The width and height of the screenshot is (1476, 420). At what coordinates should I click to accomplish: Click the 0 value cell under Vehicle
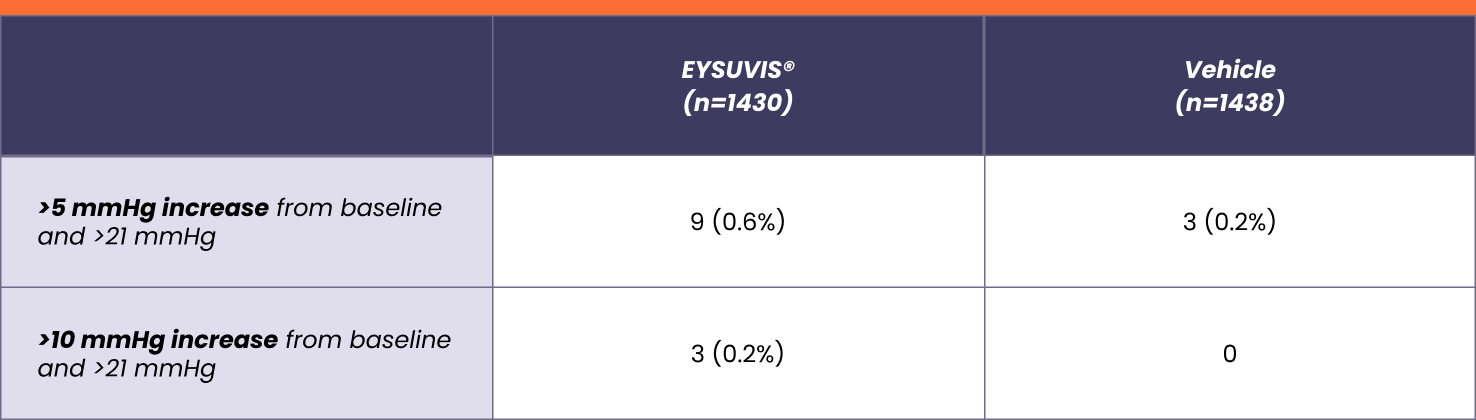[1230, 353]
